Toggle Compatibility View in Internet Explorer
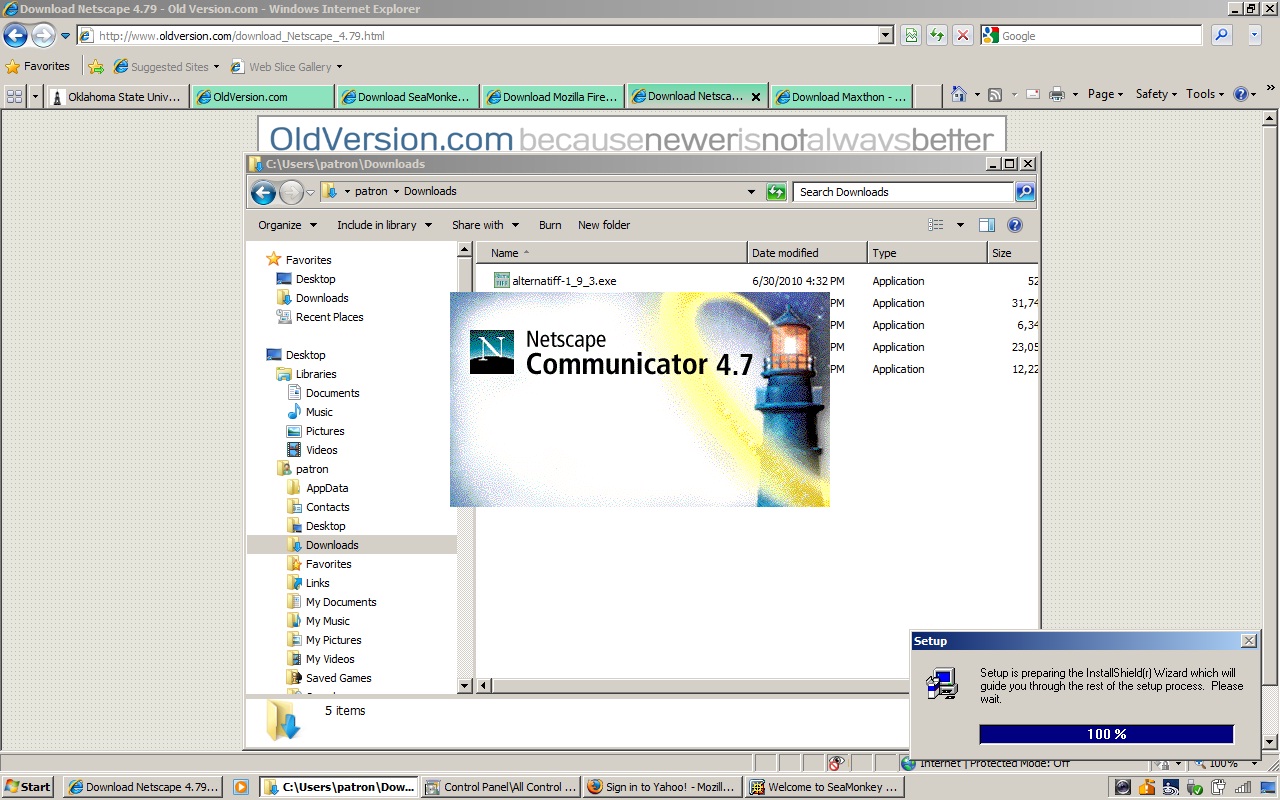This screenshot has height=800, width=1280. click(911, 36)
